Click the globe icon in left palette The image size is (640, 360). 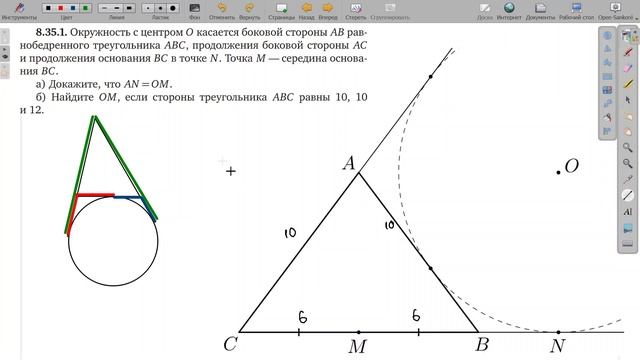(607, 35)
